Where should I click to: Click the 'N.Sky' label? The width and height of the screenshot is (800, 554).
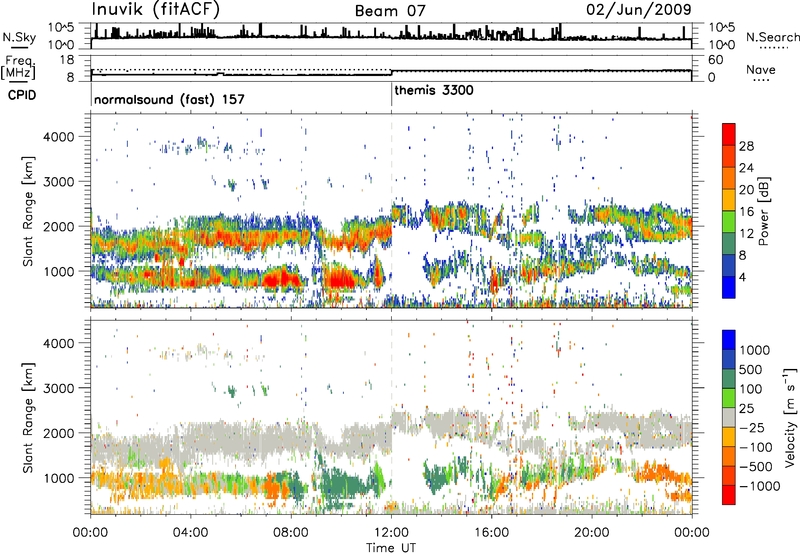pyautogui.click(x=19, y=37)
